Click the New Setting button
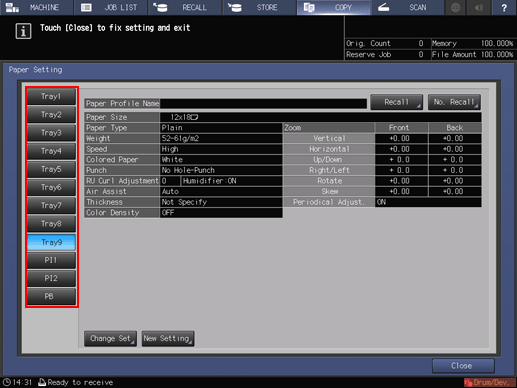Image resolution: width=517 pixels, height=388 pixels. (168, 339)
